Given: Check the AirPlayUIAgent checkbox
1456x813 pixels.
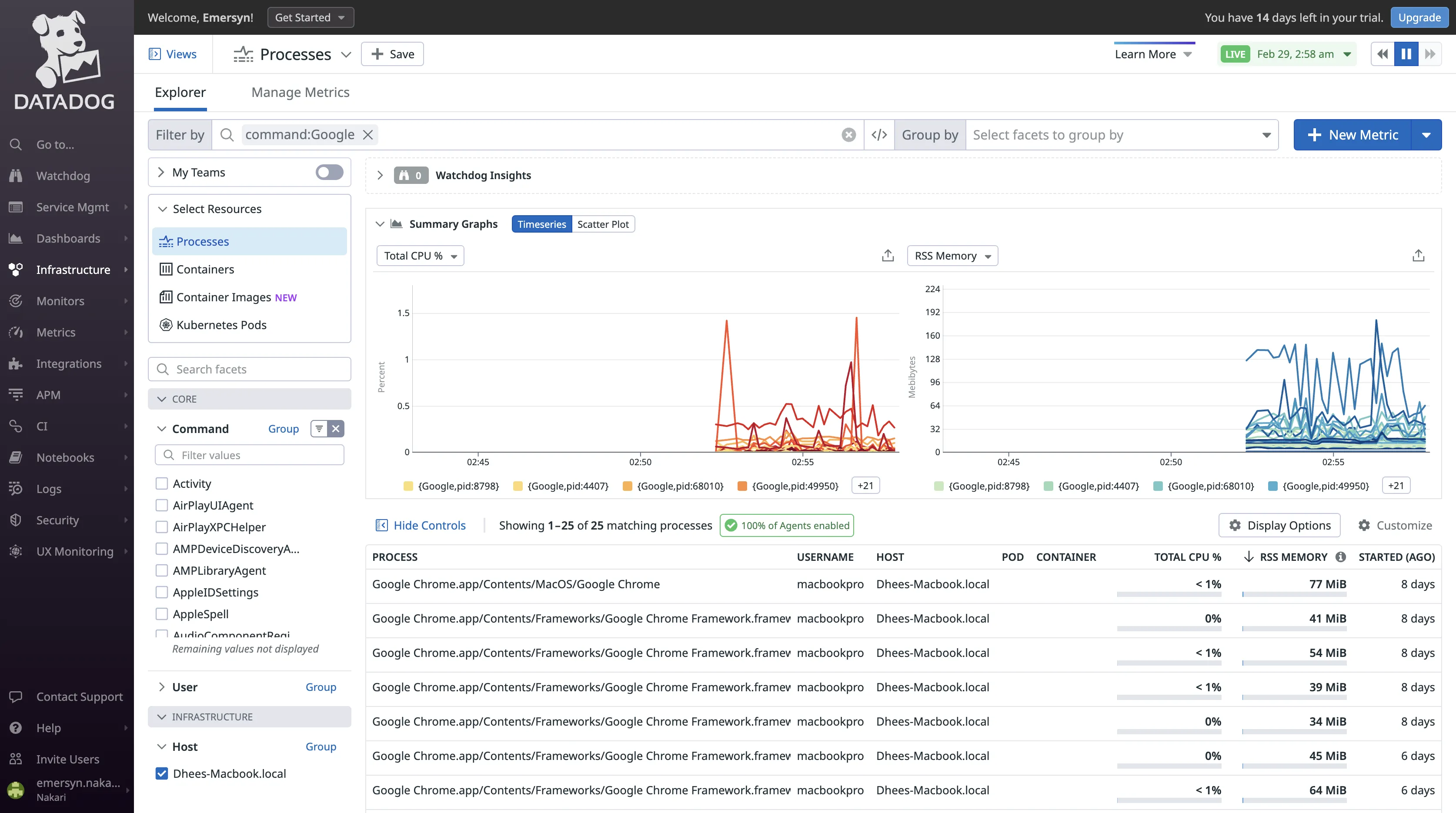Looking at the screenshot, I should pos(162,505).
